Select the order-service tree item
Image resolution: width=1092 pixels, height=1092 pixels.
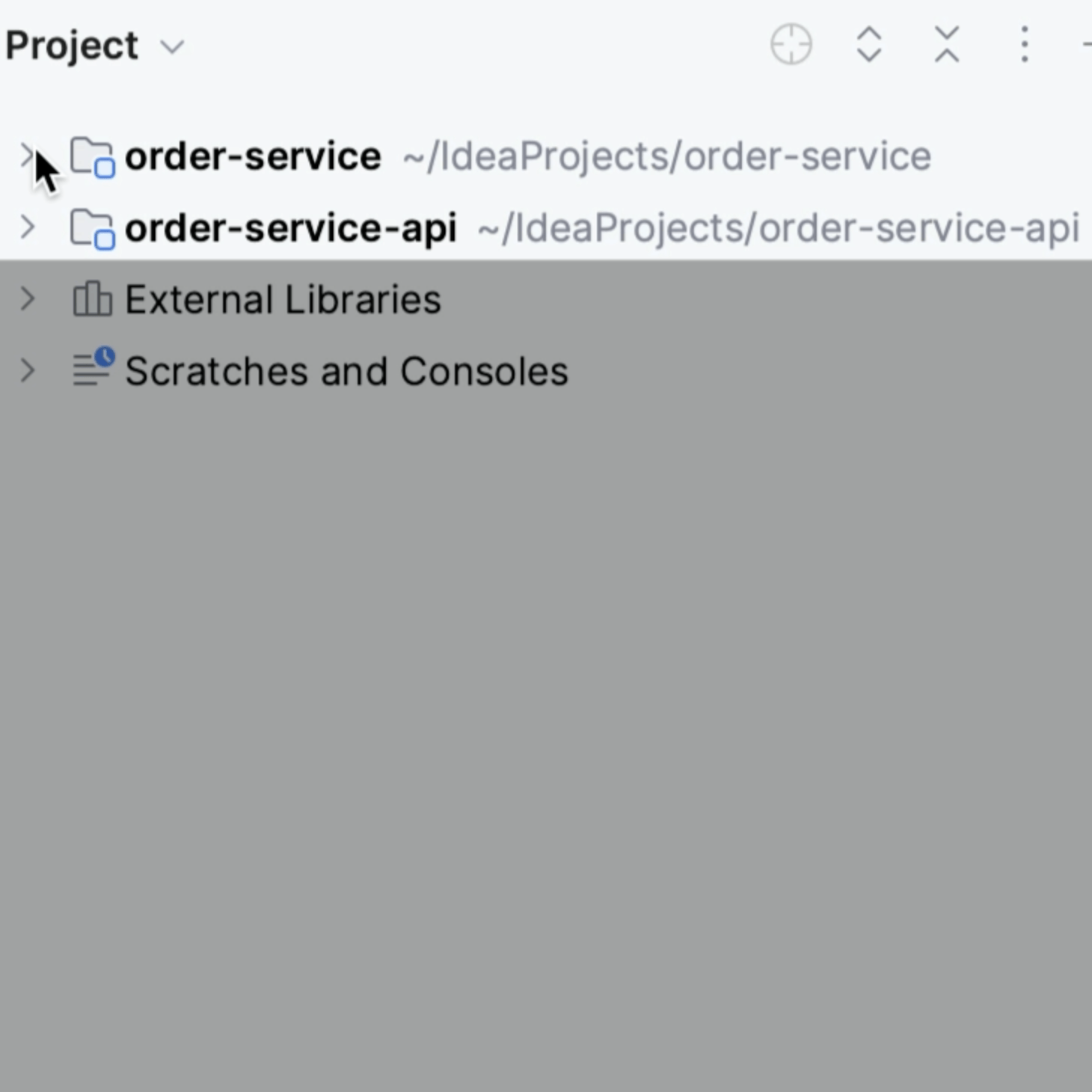(252, 156)
